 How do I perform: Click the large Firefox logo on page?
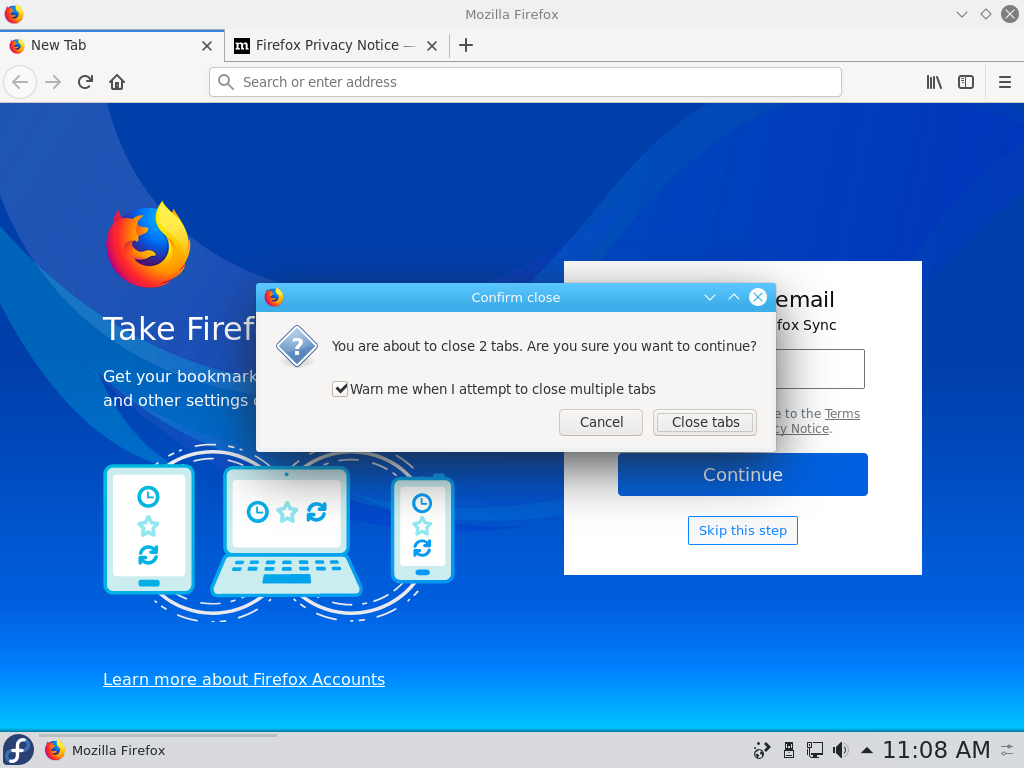pos(148,244)
